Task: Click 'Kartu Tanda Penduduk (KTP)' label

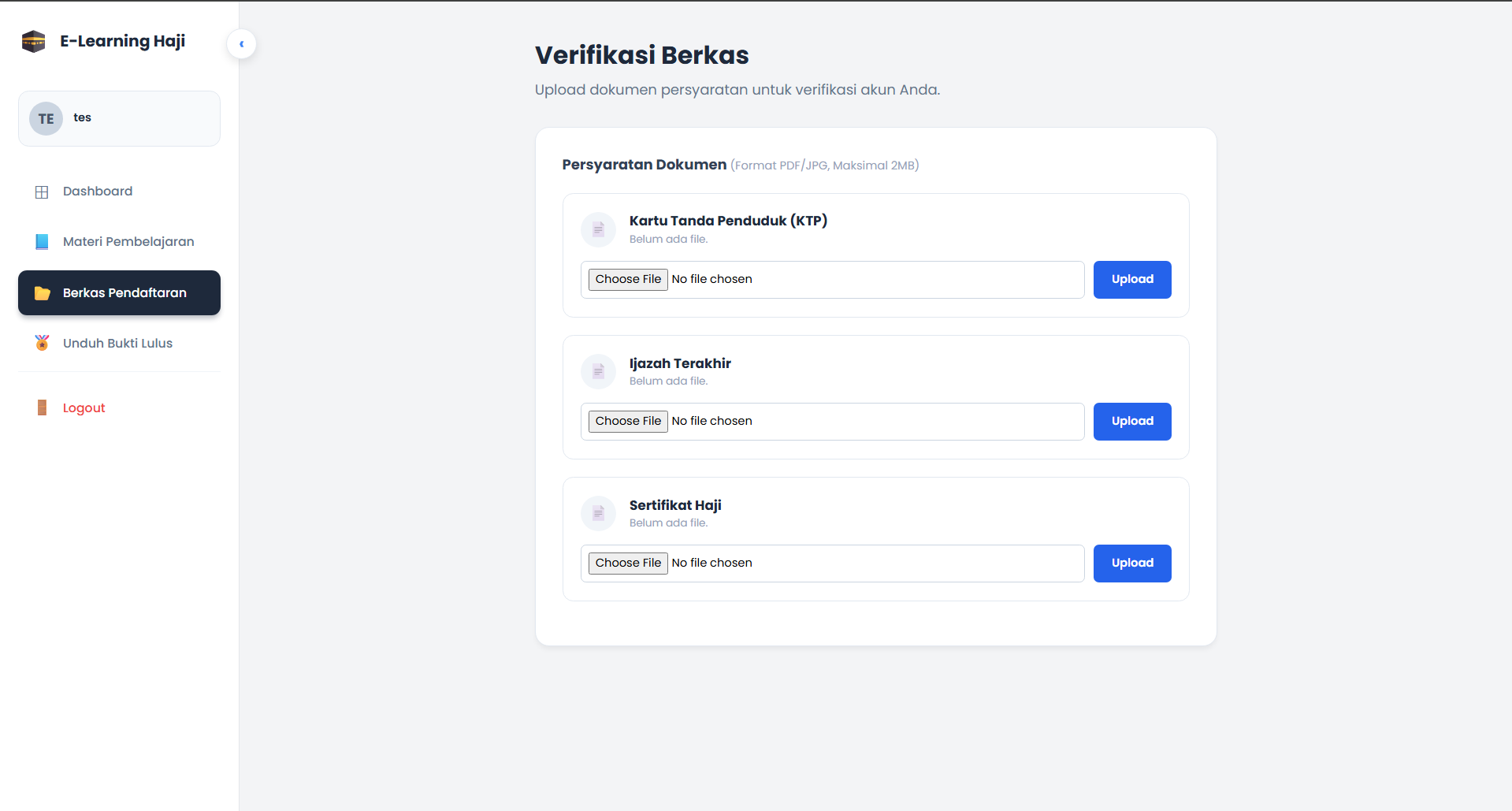Action: [x=729, y=221]
